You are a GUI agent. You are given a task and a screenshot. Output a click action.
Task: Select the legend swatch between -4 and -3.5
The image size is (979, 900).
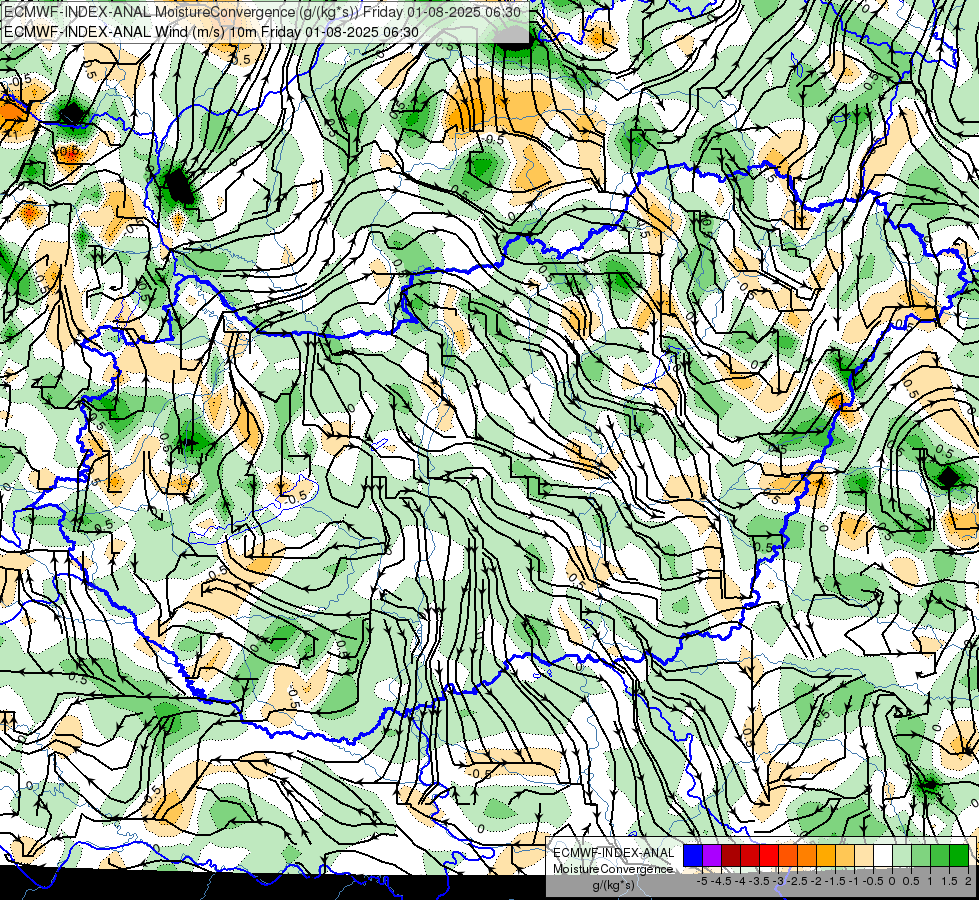750,856
